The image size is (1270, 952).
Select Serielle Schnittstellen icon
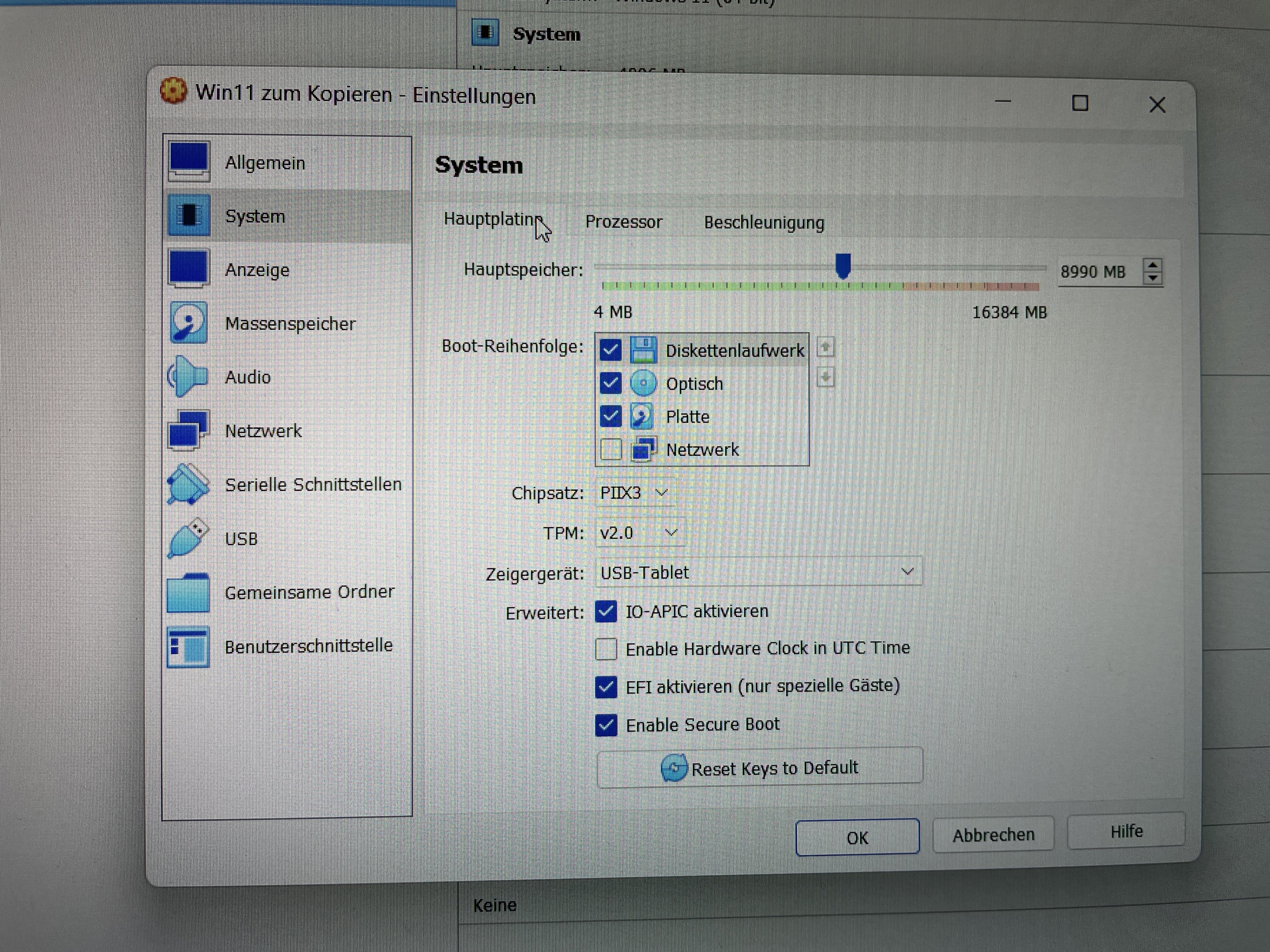coord(188,484)
